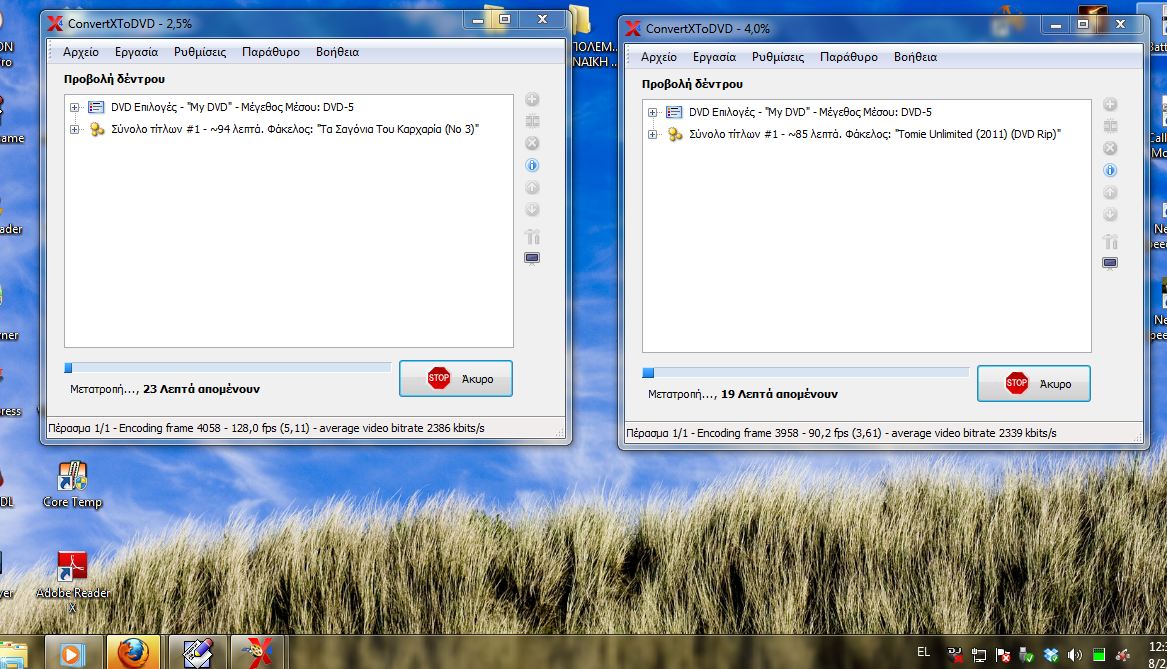The width and height of the screenshot is (1167, 669).
Task: Open Αρχείο menu in the 2,5% window
Action: pos(81,52)
